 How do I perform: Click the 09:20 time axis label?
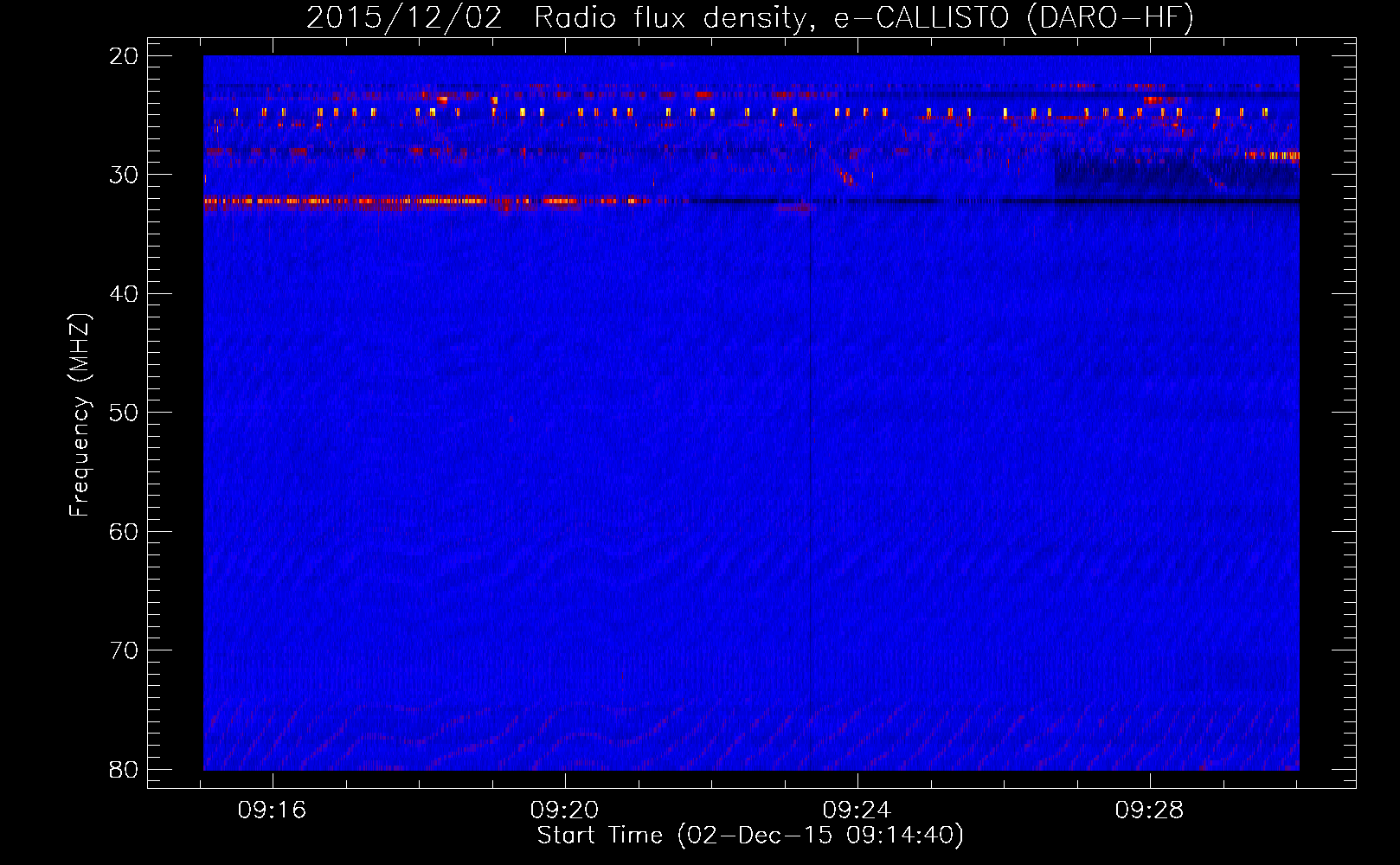pyautogui.click(x=565, y=811)
